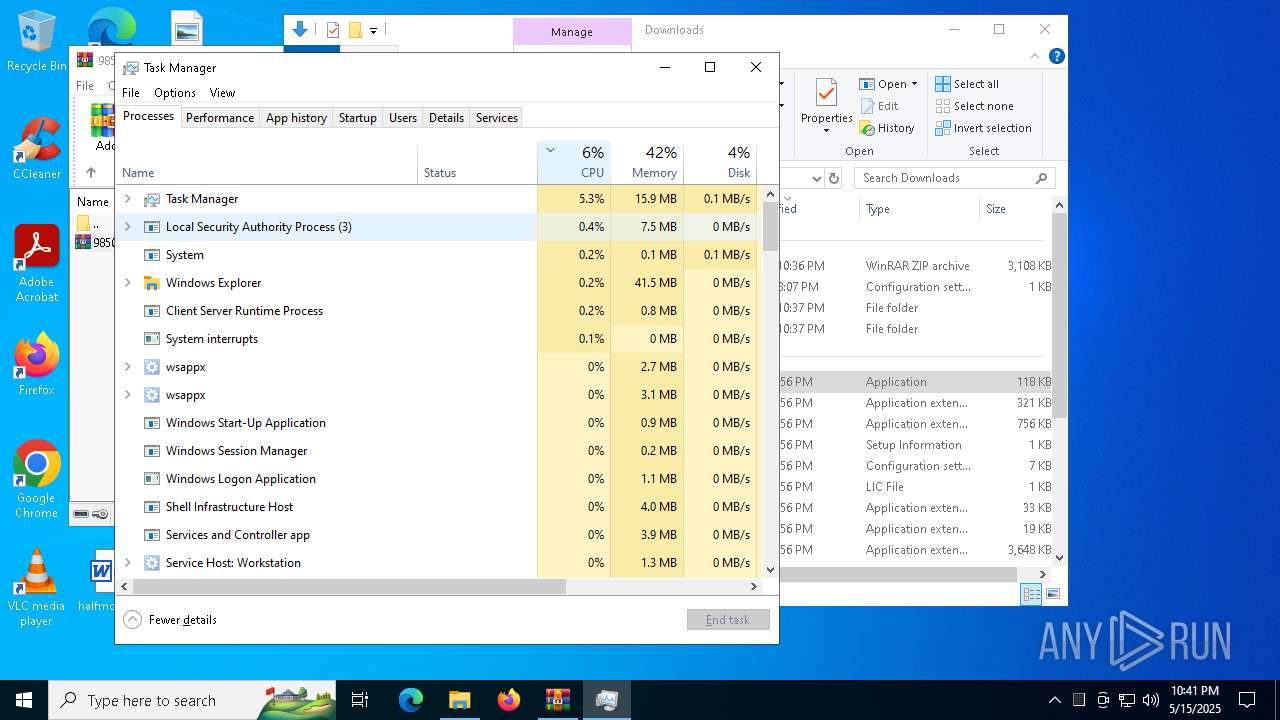Expand Local Security Authority Process group
This screenshot has height=720, width=1280.
point(127,227)
